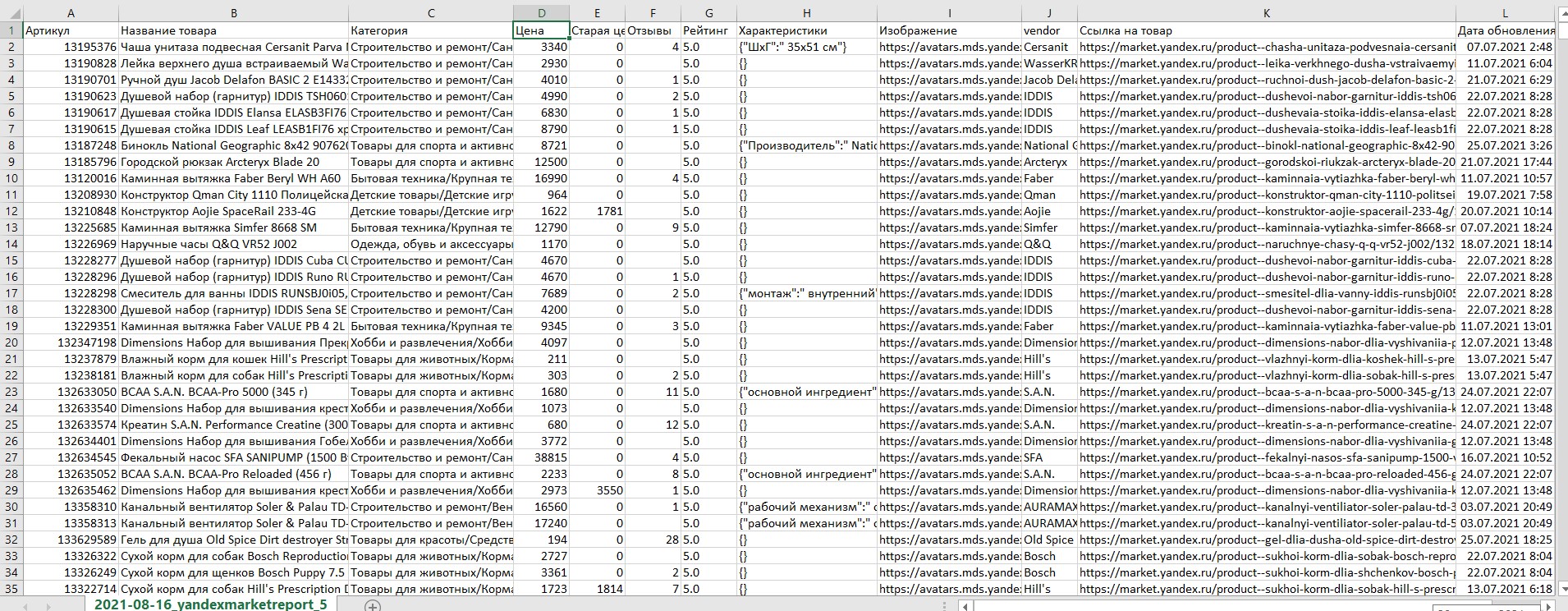Select the date cell '07.07.2021 2:48'

(x=1506, y=47)
